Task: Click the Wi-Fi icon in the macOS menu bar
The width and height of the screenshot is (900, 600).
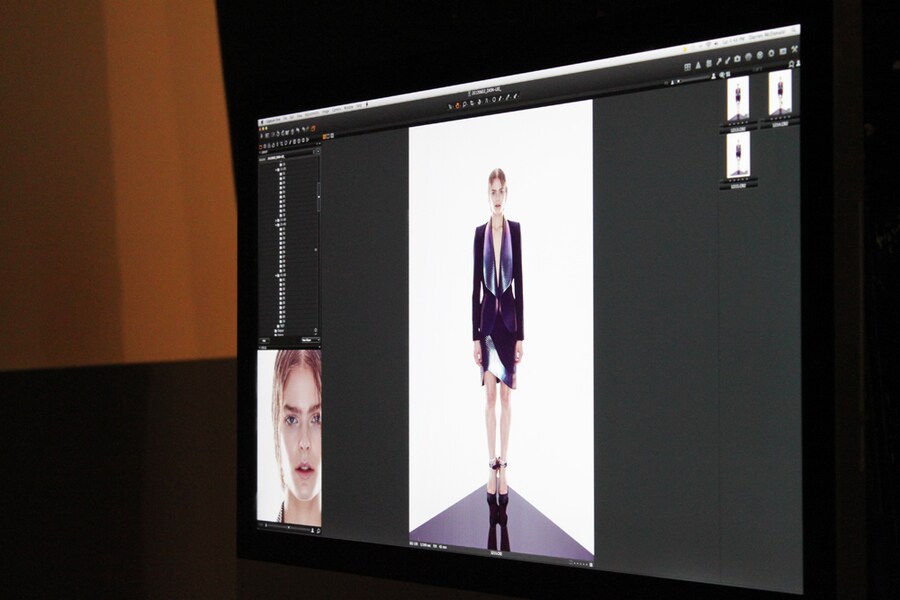Action: [708, 44]
